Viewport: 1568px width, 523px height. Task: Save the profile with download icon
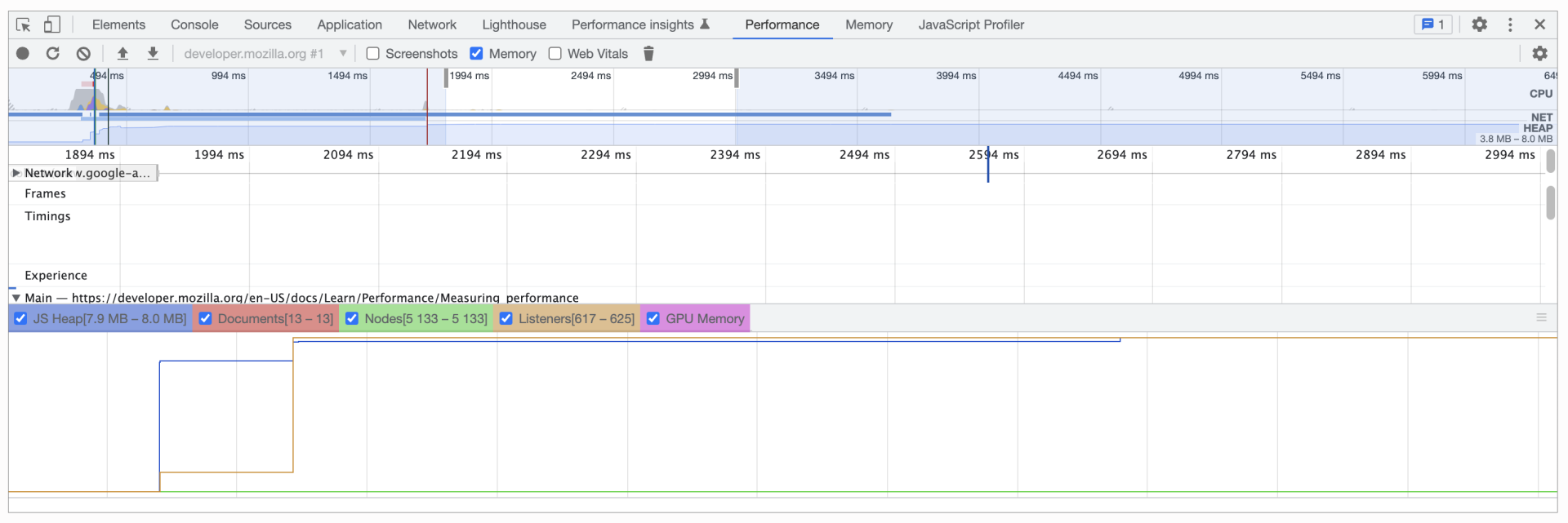pos(153,54)
